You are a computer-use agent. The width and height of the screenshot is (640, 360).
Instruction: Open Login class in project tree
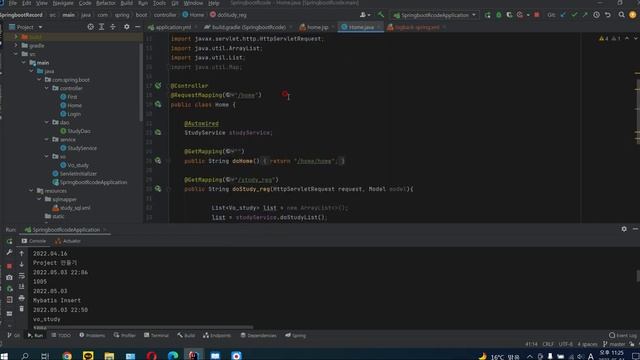point(74,114)
